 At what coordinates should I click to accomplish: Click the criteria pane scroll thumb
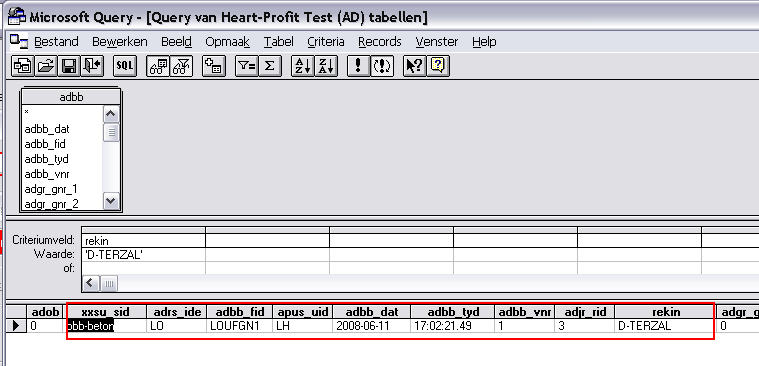click(x=108, y=284)
